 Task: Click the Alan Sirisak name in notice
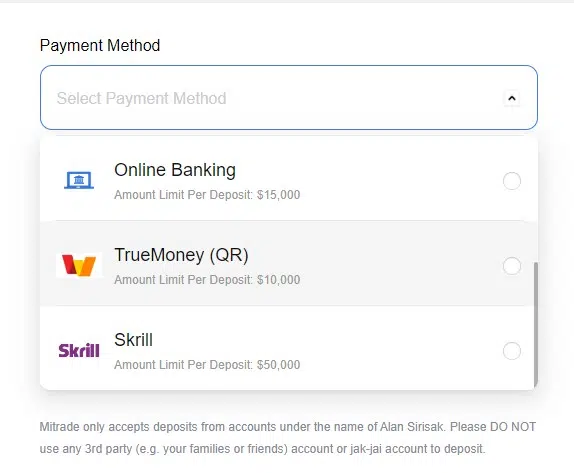point(412,427)
